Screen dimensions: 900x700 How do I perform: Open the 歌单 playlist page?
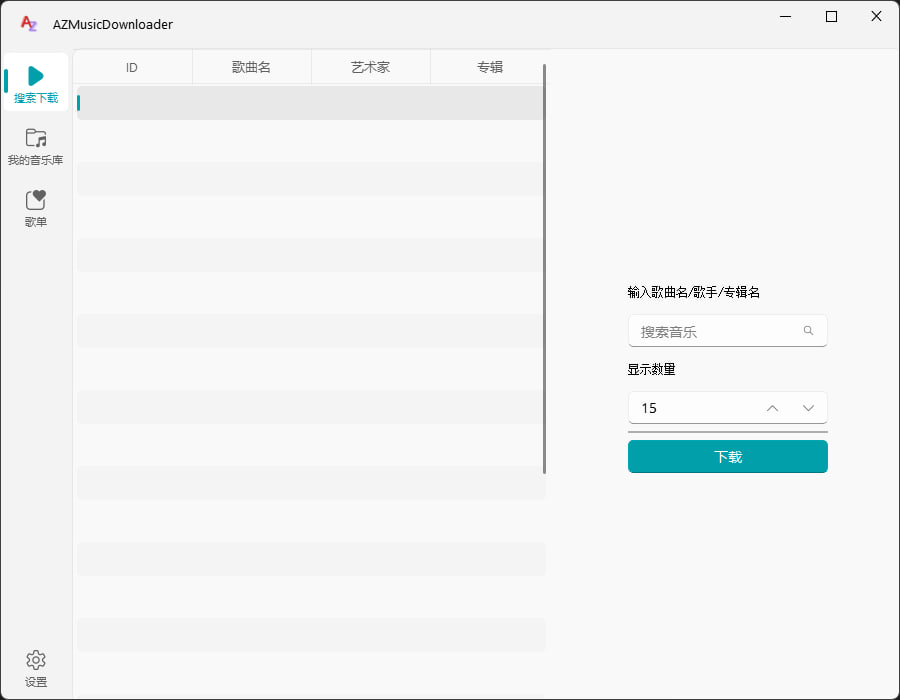[x=36, y=208]
